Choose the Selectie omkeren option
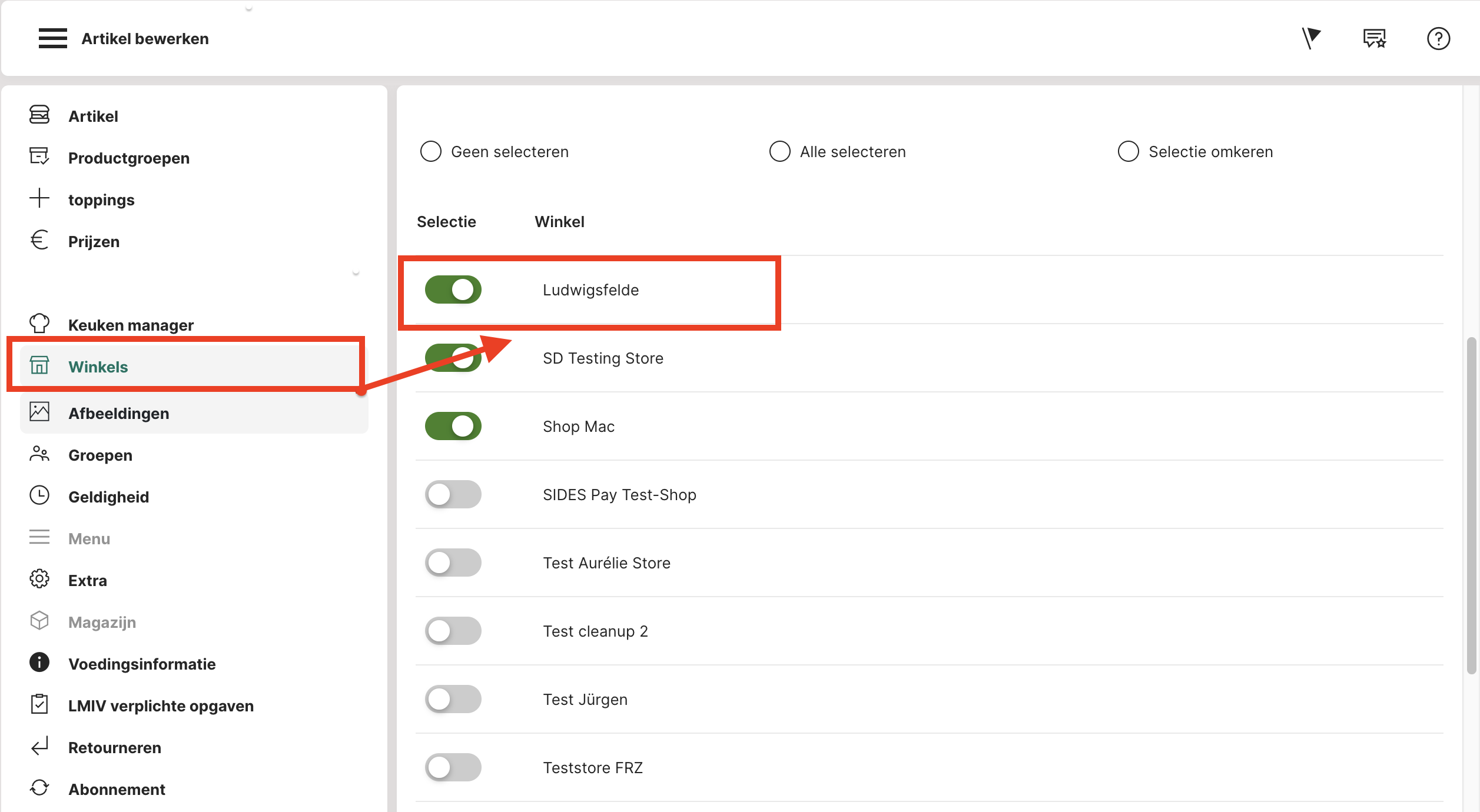The height and width of the screenshot is (812, 1480). coord(1128,151)
